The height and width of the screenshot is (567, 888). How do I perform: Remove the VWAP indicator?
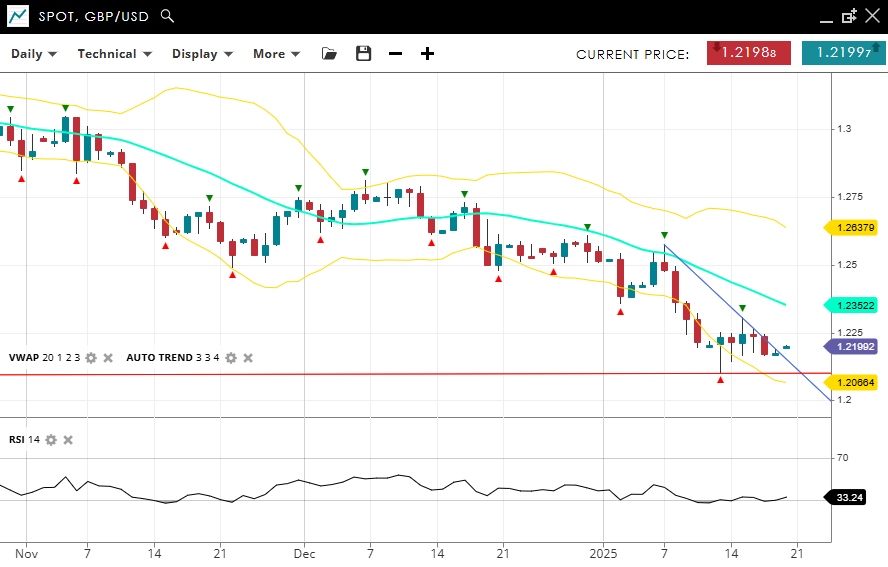[x=108, y=358]
